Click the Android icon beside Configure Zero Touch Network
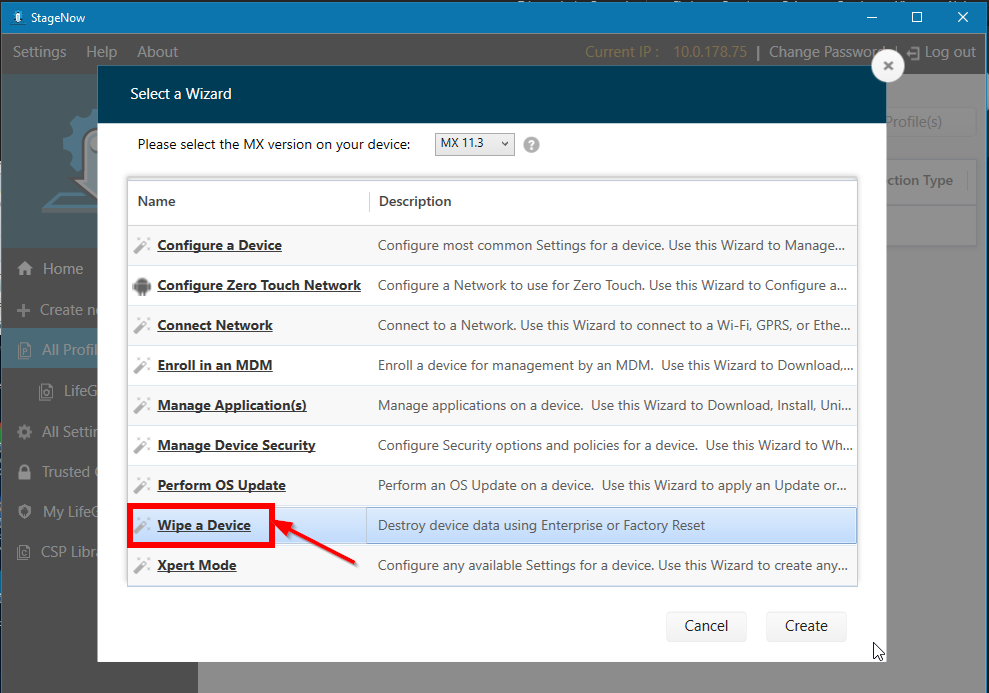 (141, 285)
